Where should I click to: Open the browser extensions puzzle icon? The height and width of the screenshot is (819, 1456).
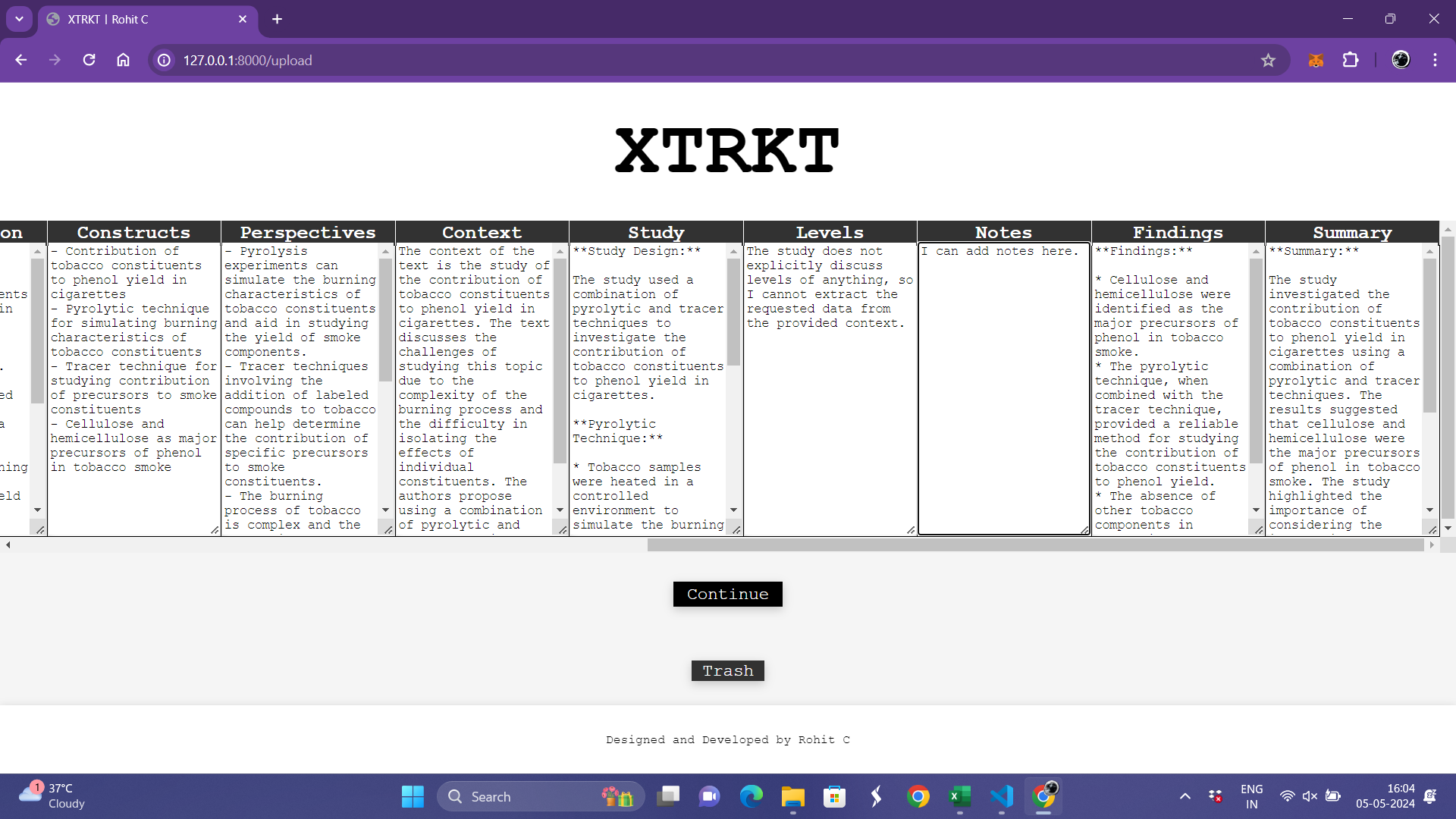[x=1351, y=60]
